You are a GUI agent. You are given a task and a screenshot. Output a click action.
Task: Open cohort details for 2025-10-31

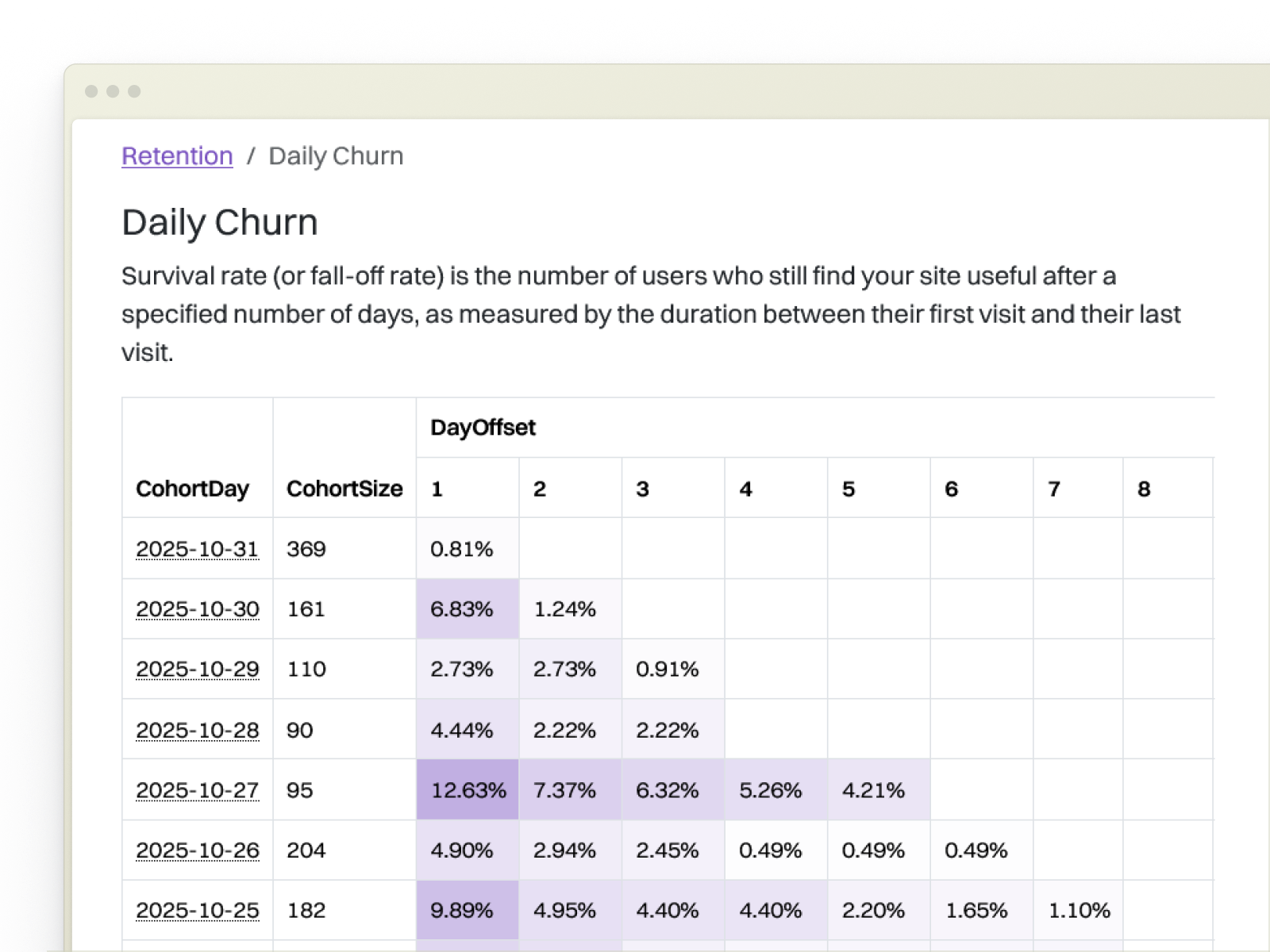coord(197,549)
